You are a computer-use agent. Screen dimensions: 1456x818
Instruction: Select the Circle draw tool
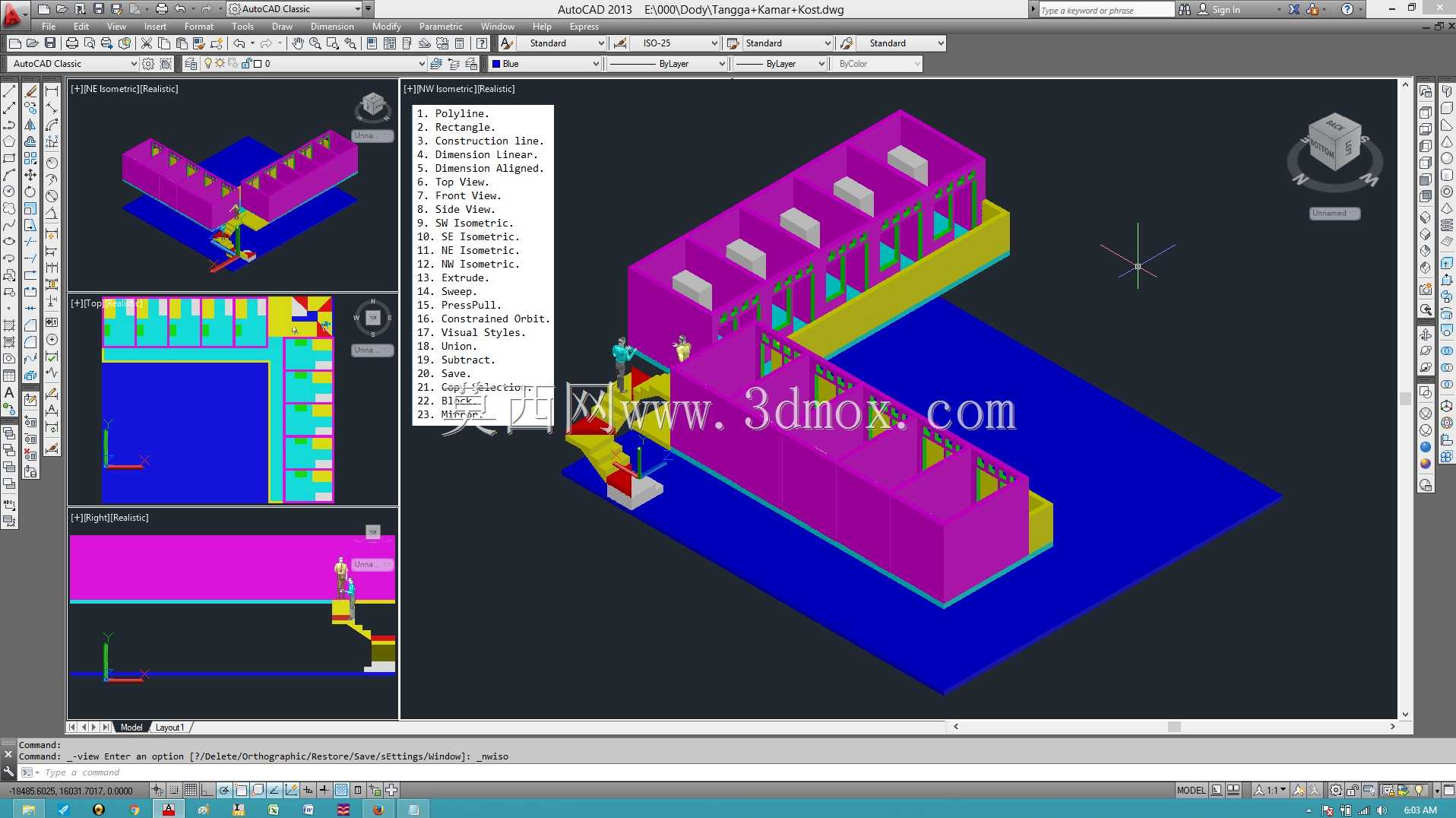pos(9,192)
